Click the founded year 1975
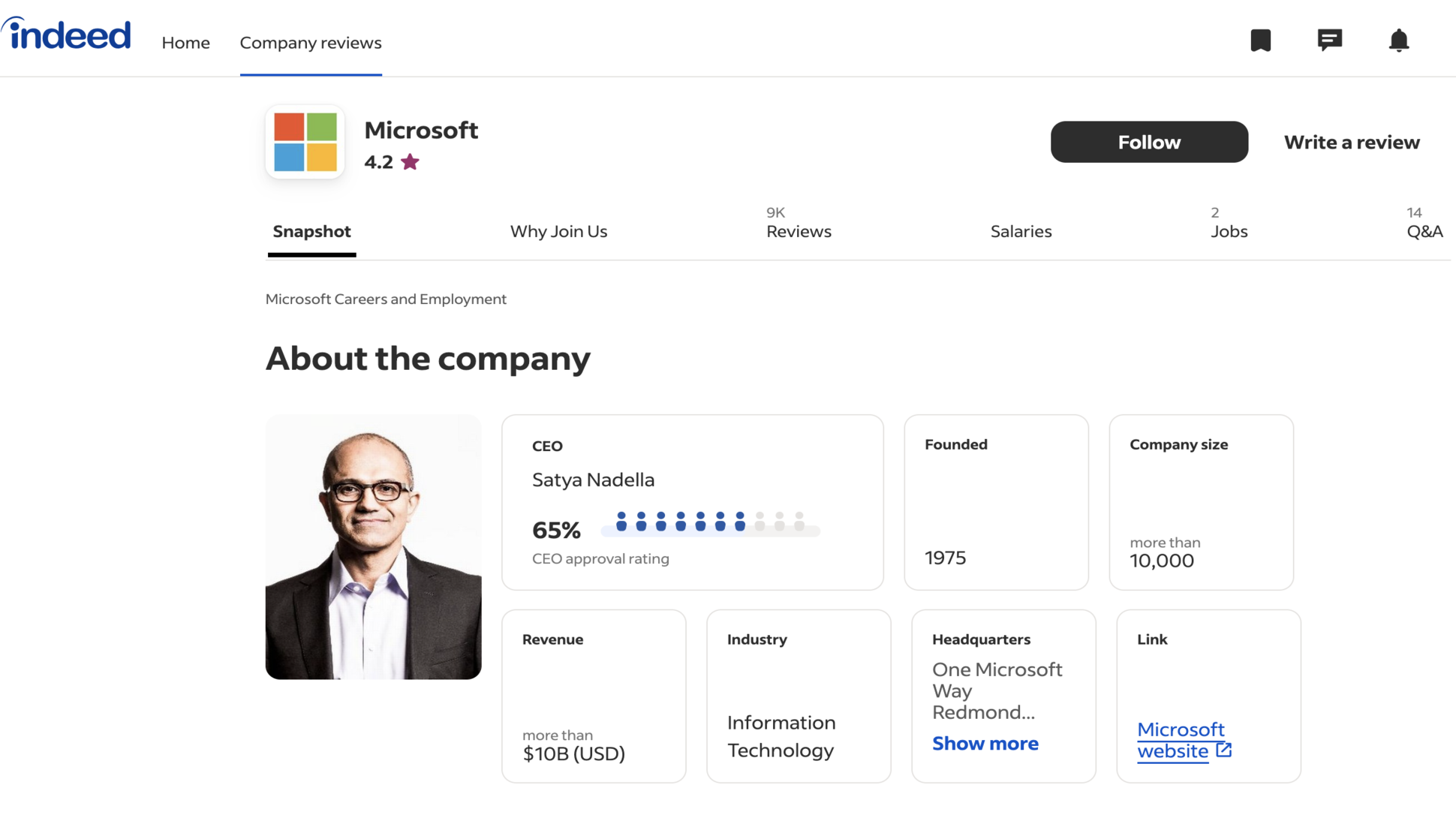1456x818 pixels. [945, 558]
